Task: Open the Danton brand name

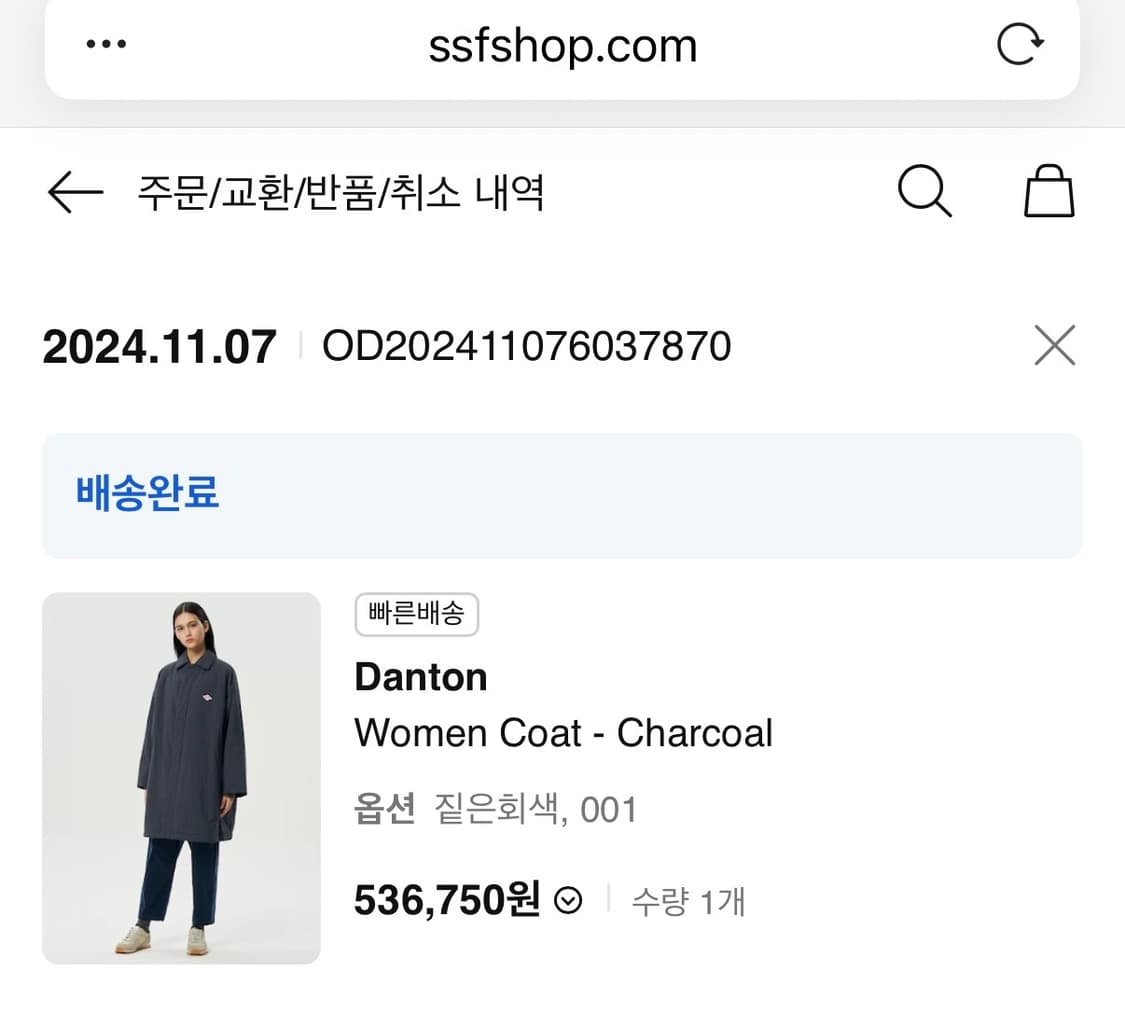Action: pyautogui.click(x=420, y=677)
